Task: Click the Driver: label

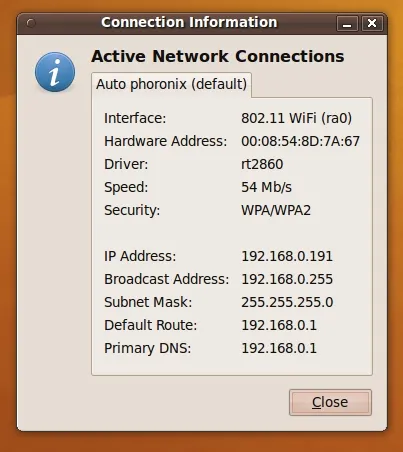Action: click(x=126, y=164)
